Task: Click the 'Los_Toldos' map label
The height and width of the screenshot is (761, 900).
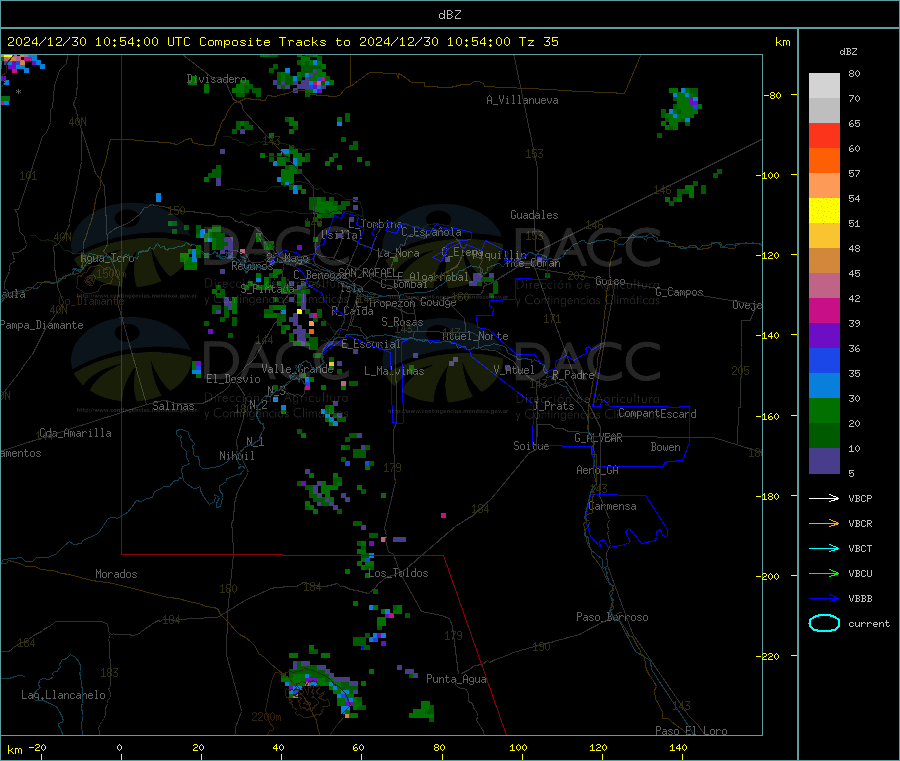Action: pyautogui.click(x=398, y=573)
